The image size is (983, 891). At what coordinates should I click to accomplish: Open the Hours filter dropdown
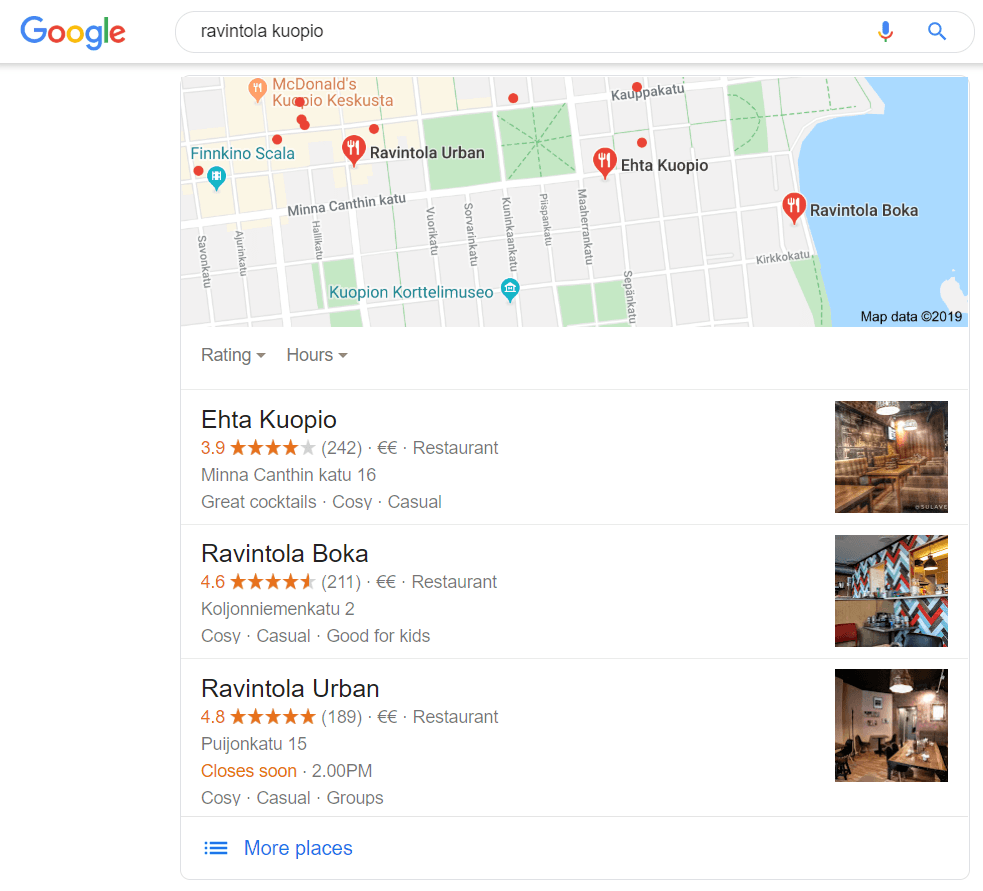(317, 355)
